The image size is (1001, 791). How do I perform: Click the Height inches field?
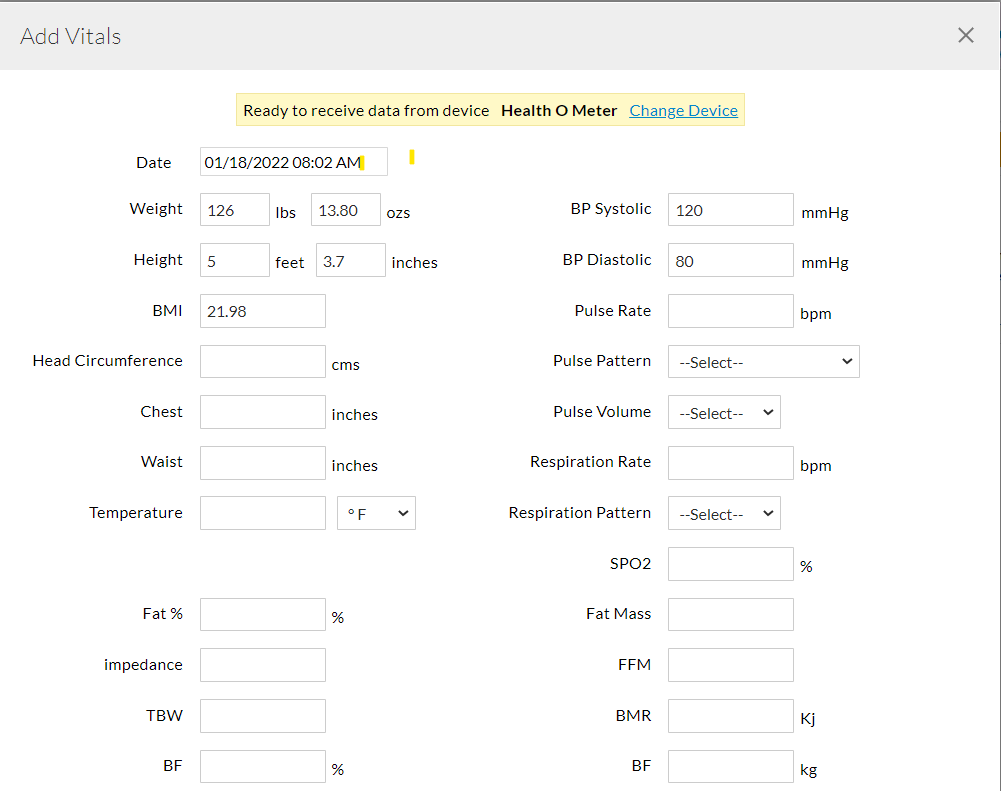(x=350, y=261)
